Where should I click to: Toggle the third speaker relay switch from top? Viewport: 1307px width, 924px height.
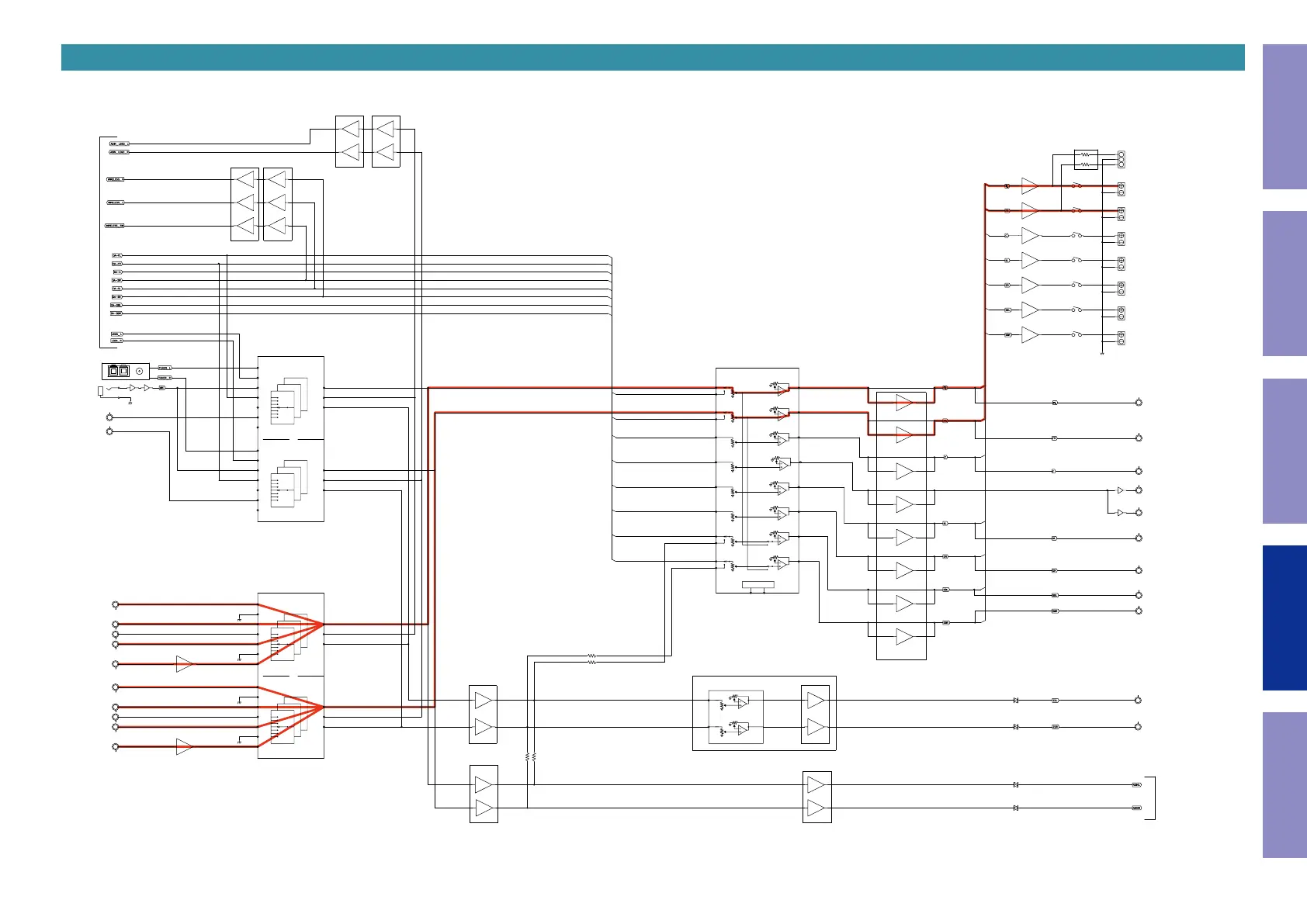pyautogui.click(x=1076, y=235)
